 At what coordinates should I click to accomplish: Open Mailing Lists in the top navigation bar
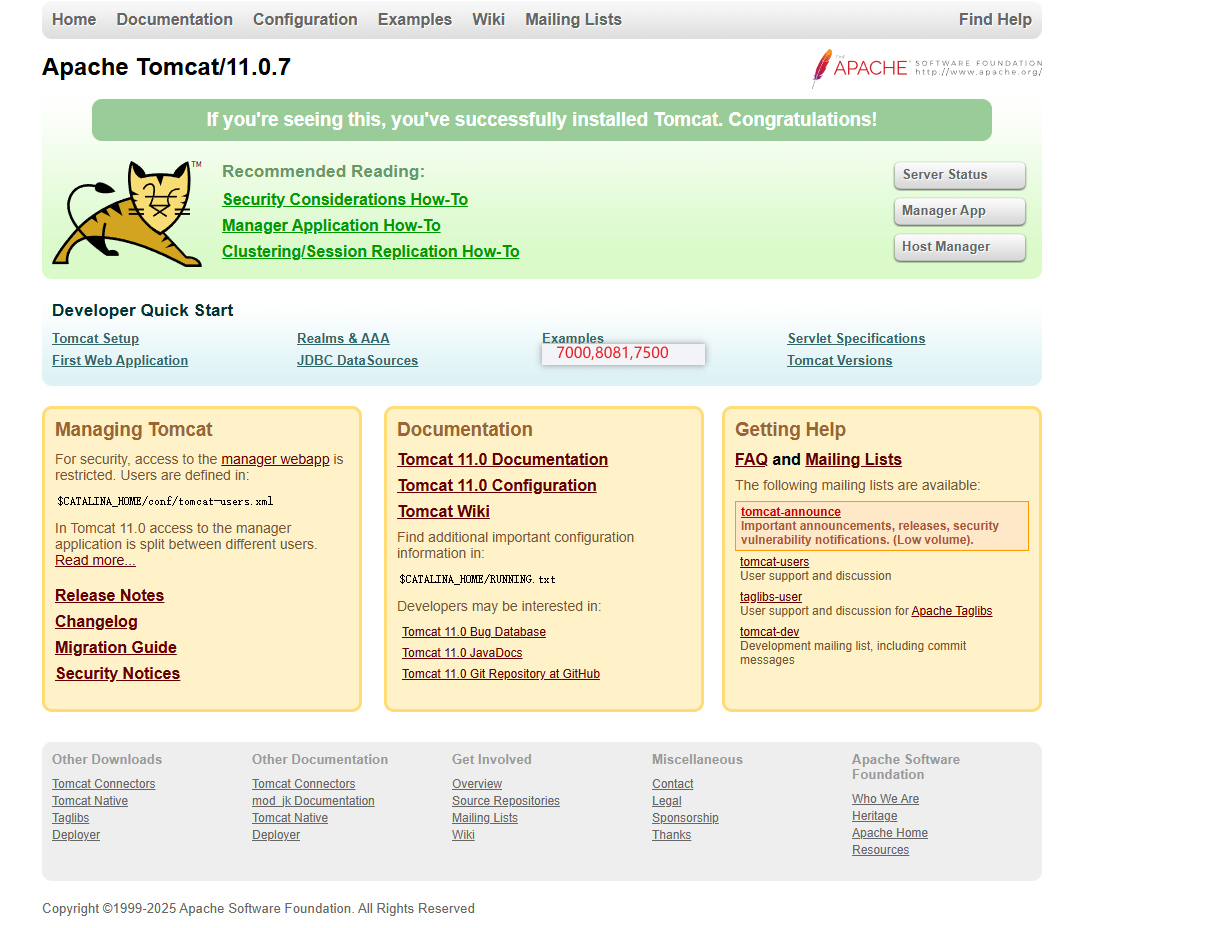573,19
